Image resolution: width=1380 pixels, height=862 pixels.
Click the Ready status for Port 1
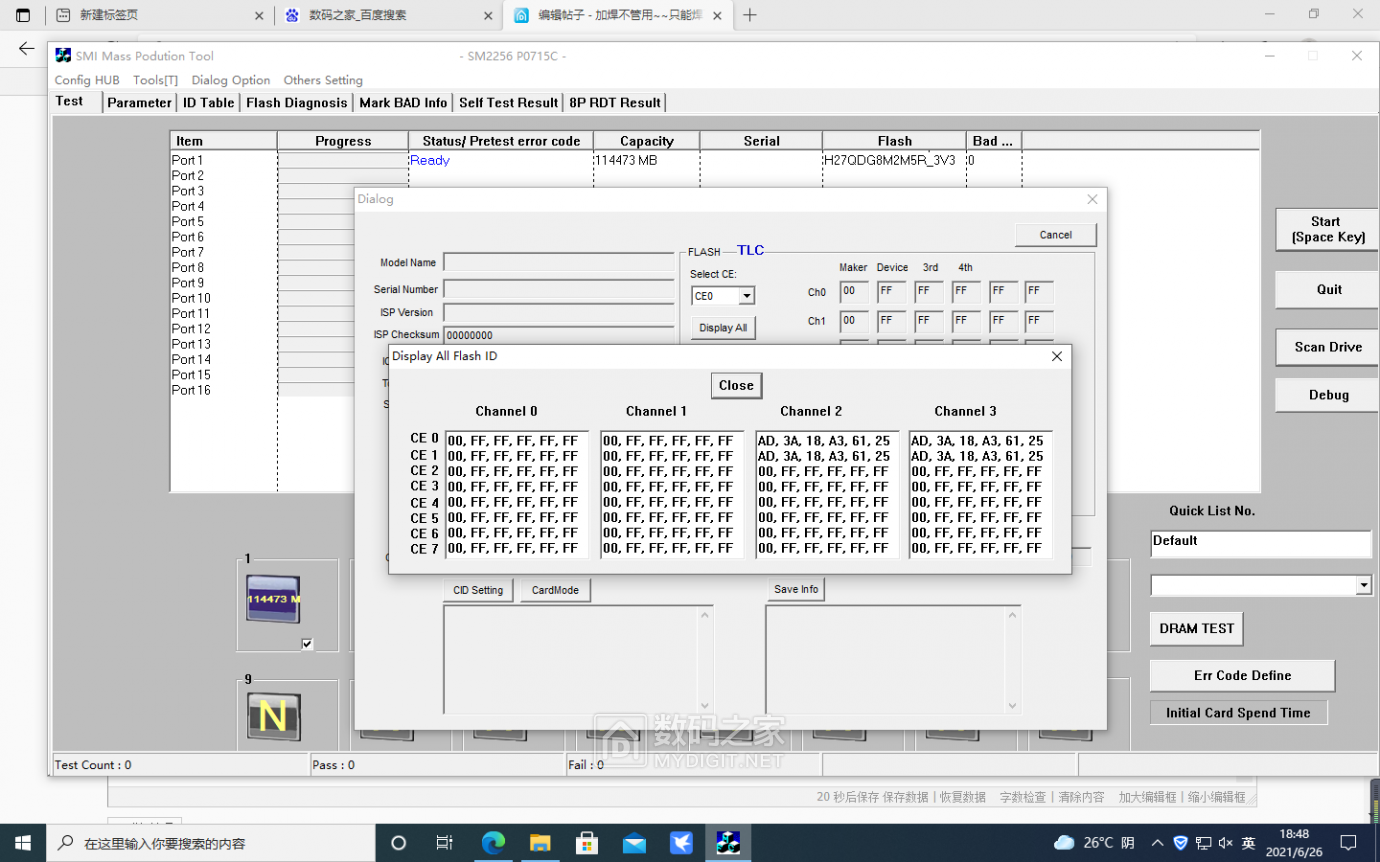430,160
